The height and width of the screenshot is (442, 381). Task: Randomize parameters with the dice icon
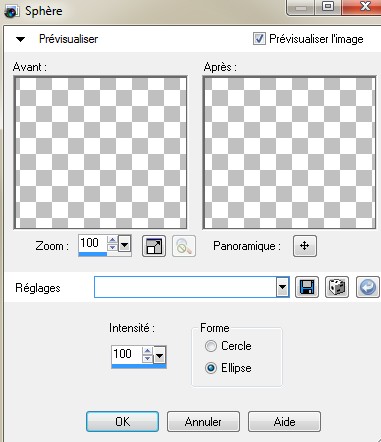[x=337, y=287]
